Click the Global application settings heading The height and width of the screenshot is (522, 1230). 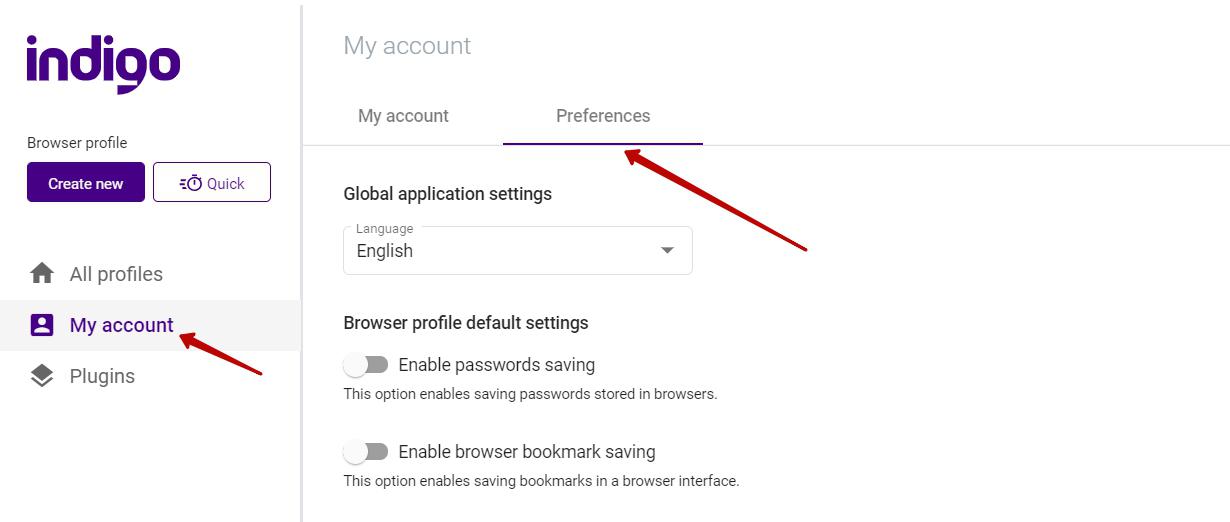click(x=447, y=194)
